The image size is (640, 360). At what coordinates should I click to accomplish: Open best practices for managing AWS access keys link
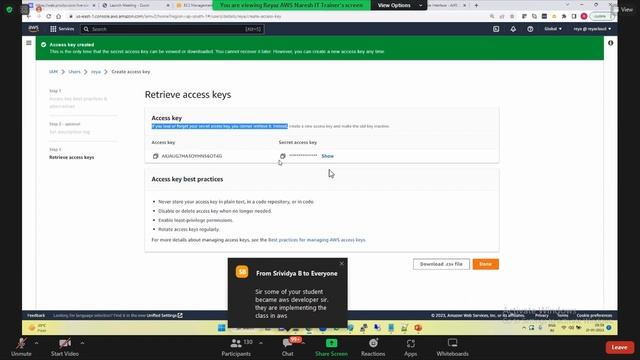click(x=317, y=240)
